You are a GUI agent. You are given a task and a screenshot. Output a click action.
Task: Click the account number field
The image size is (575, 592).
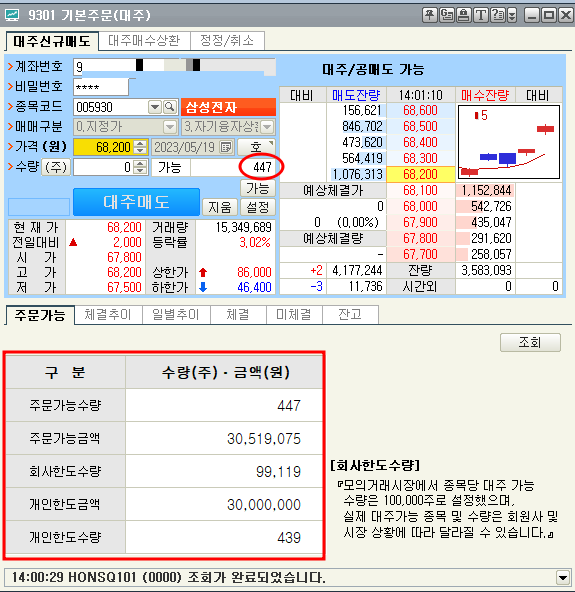(x=174, y=67)
